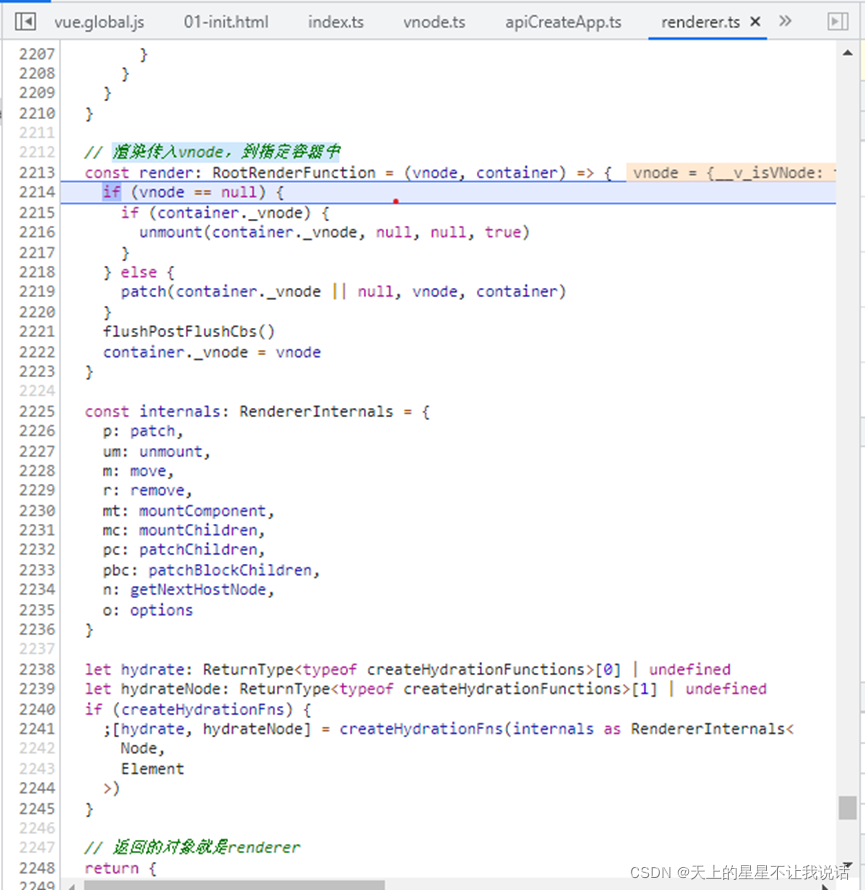Switch to the vue.global.js tab

[x=99, y=22]
